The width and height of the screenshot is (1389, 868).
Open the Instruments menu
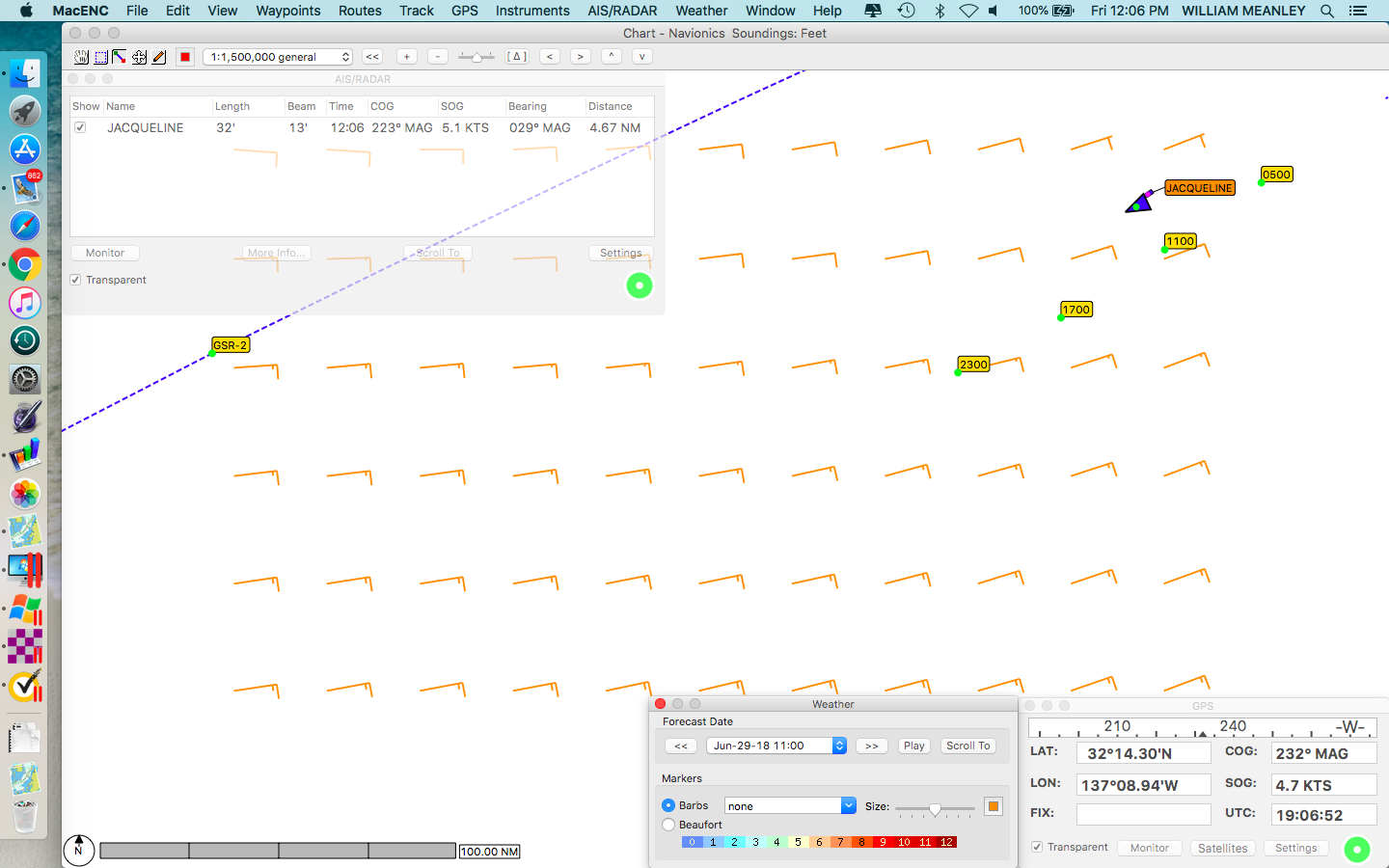coord(532,11)
